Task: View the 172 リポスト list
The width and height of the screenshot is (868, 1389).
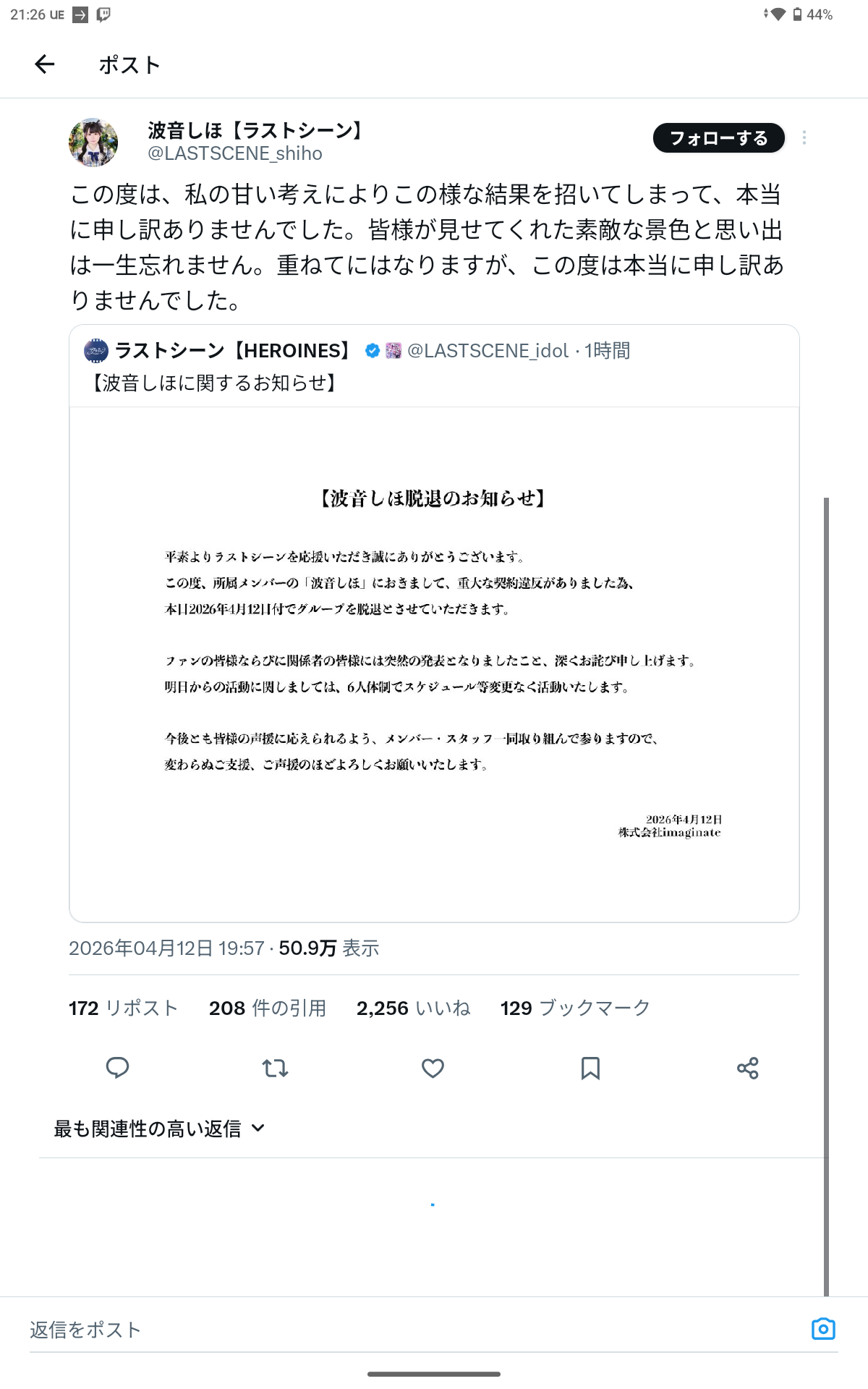Action: point(123,1008)
